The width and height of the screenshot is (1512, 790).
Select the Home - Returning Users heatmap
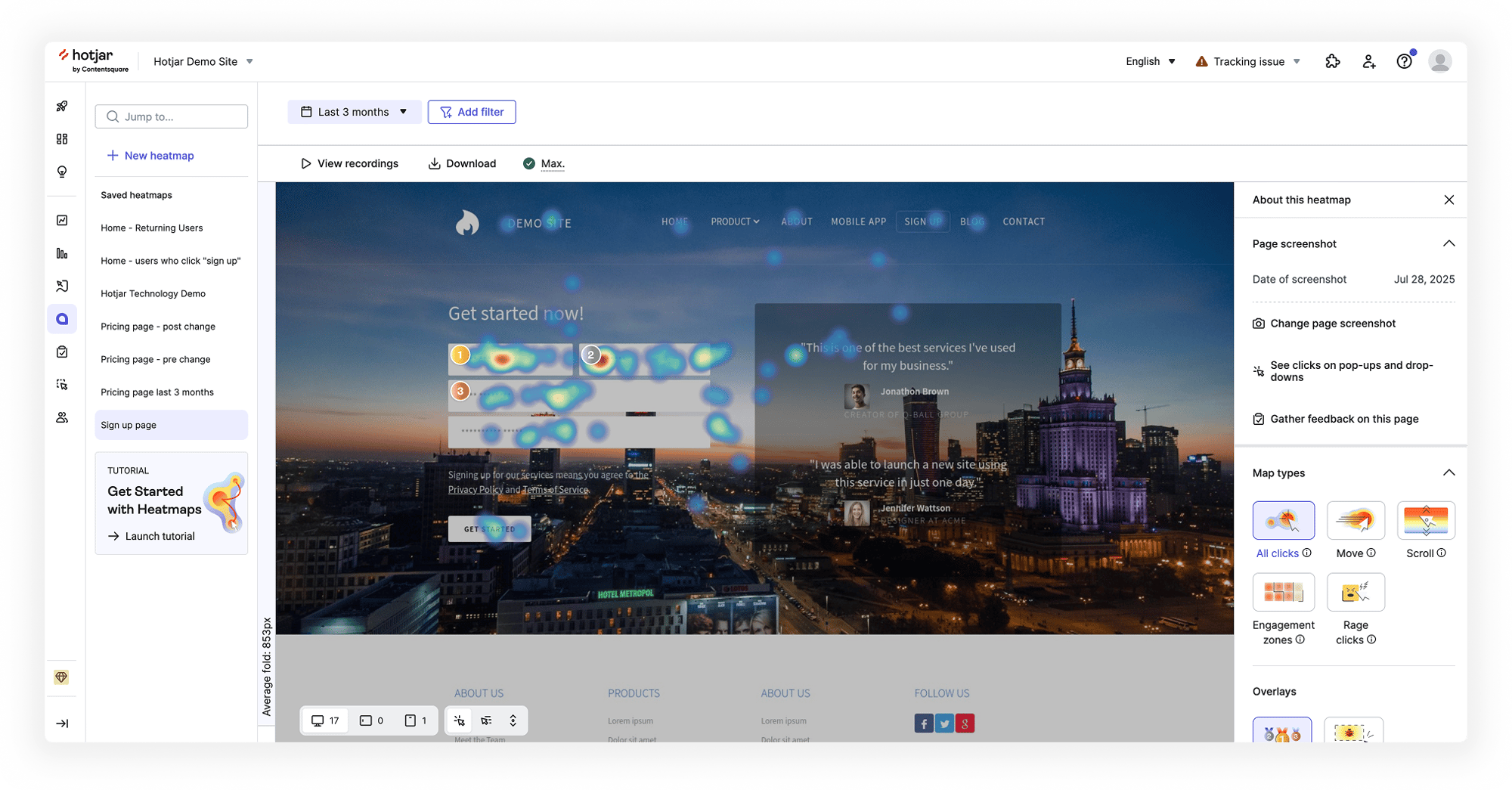[x=152, y=228]
